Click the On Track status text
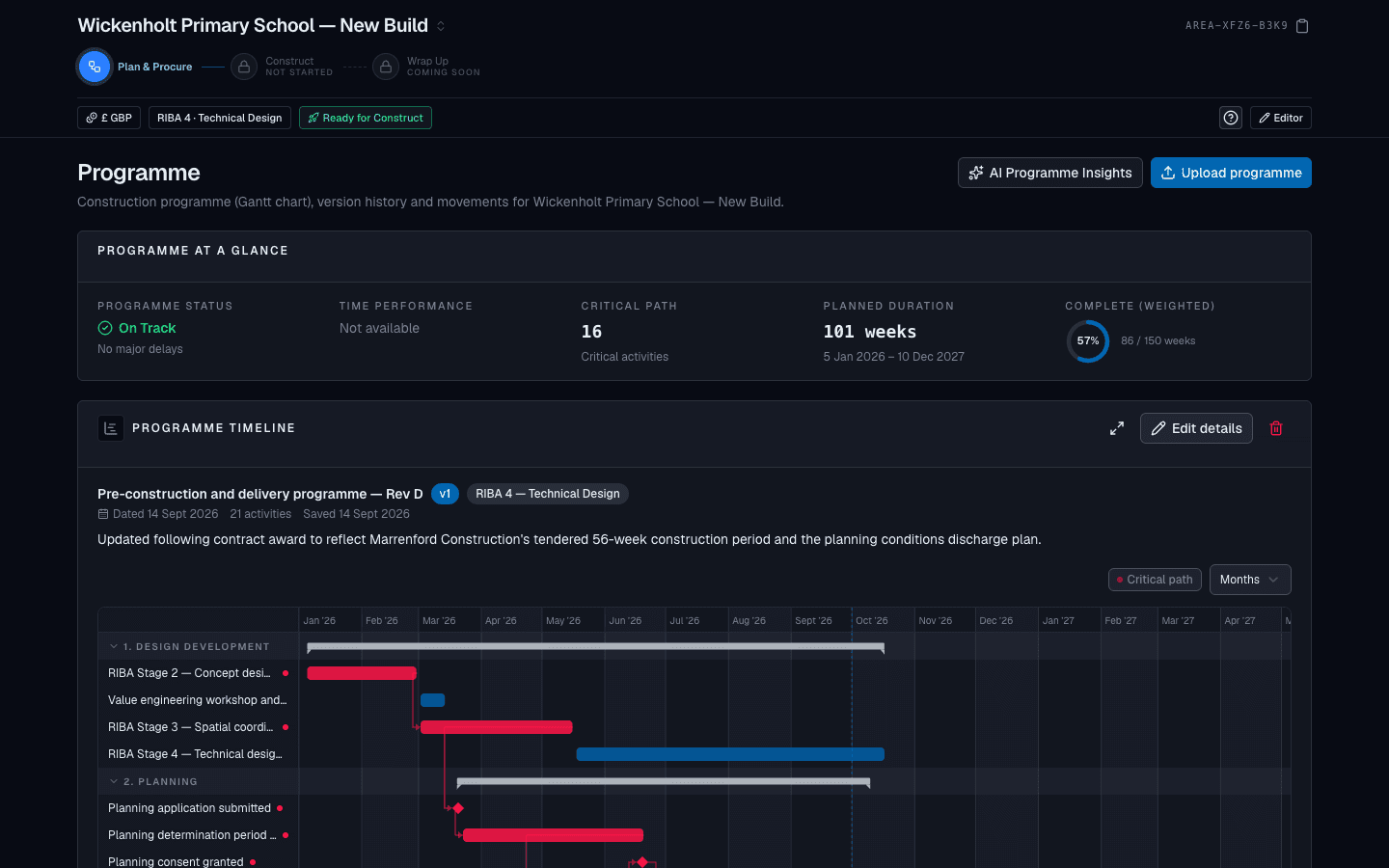This screenshot has width=1389, height=868. tap(148, 328)
